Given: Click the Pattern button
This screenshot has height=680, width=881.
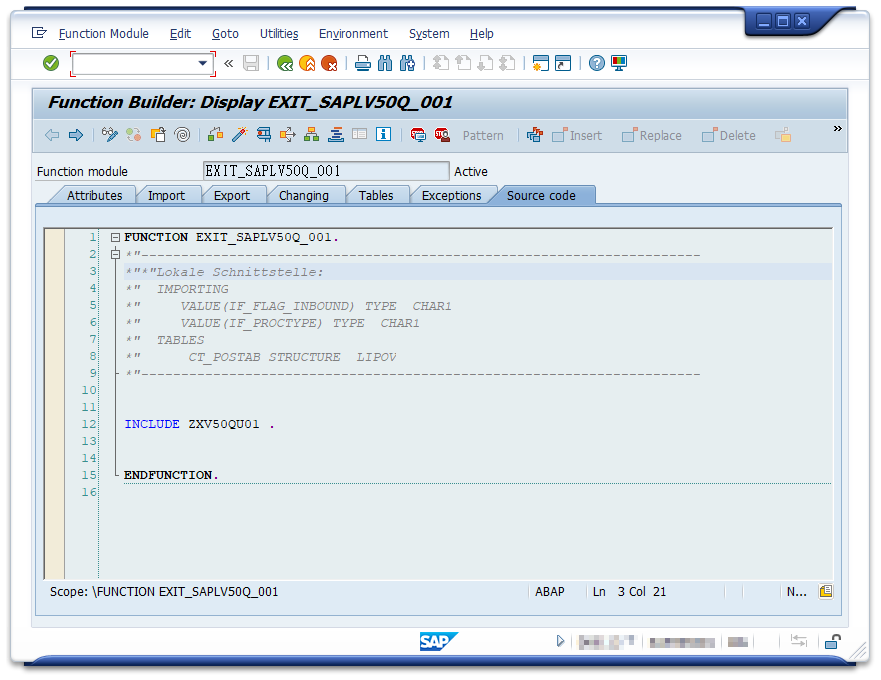Looking at the screenshot, I should pyautogui.click(x=483, y=135).
